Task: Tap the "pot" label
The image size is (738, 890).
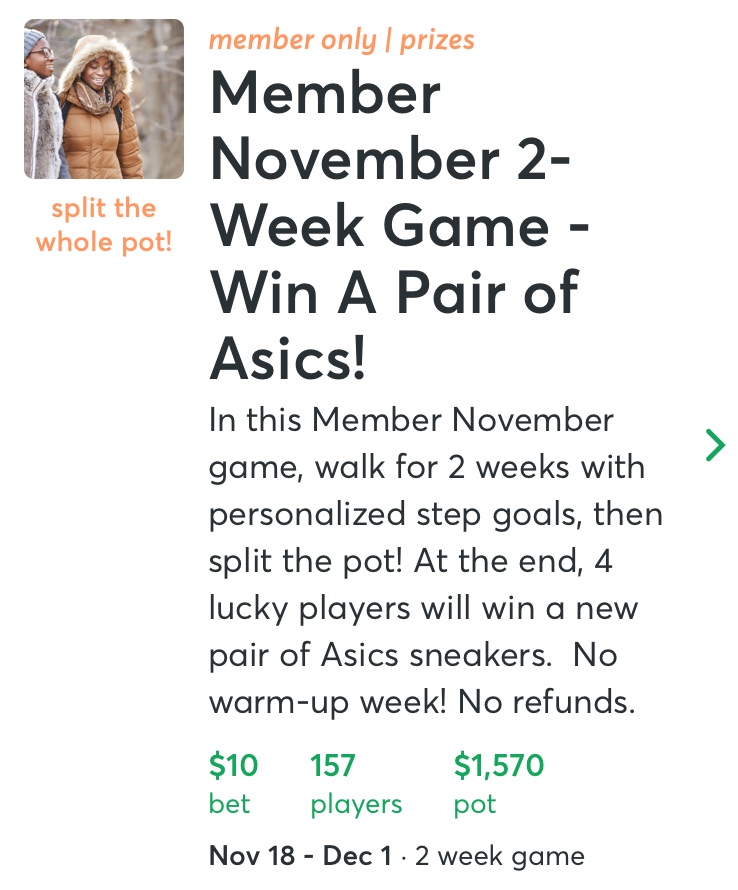Action: [x=475, y=804]
